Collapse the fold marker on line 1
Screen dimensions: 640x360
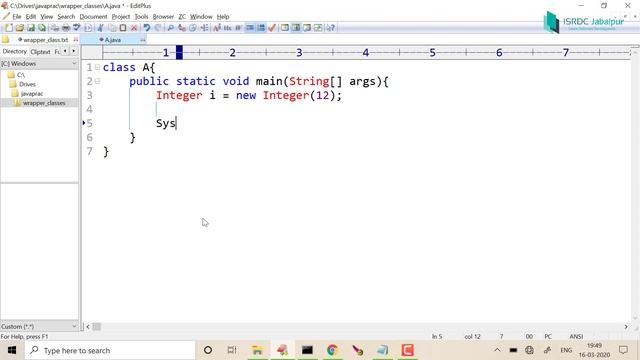98,67
